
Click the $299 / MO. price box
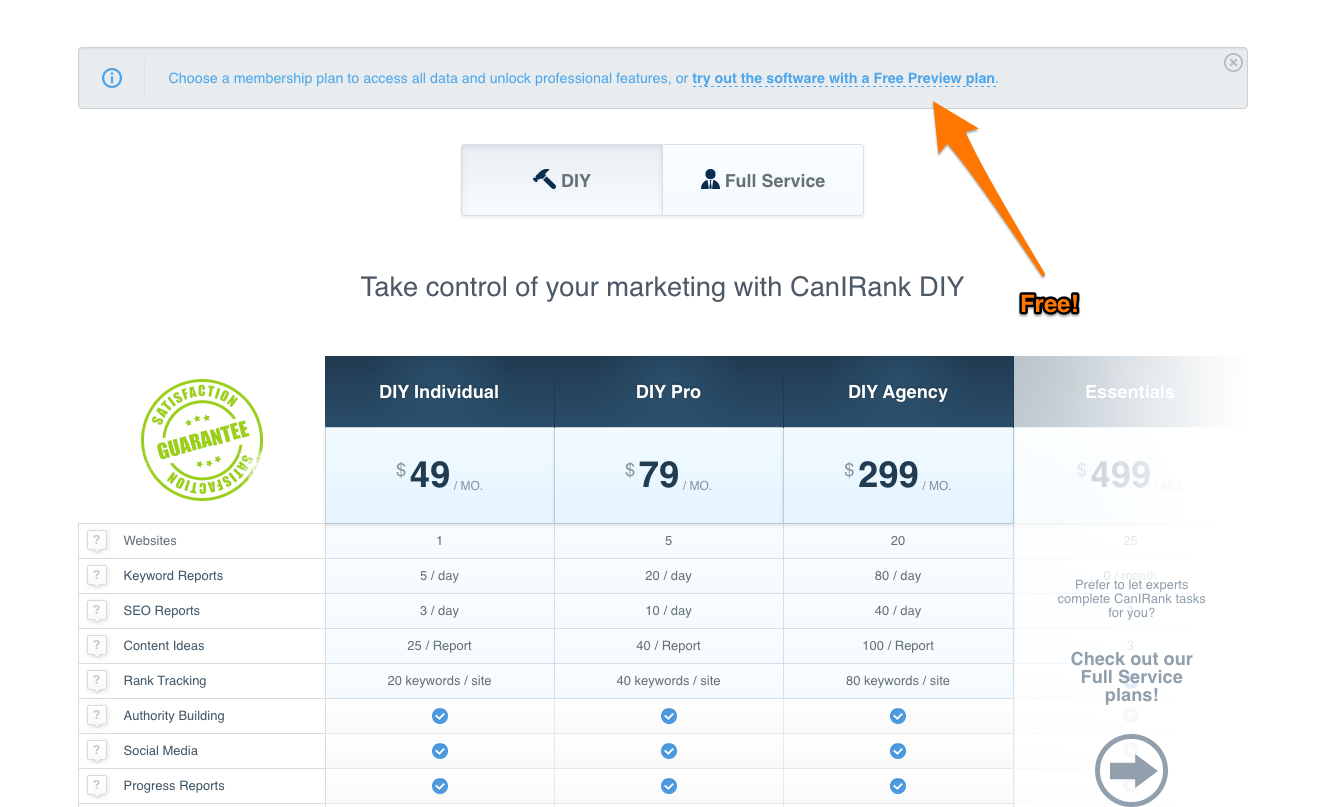click(898, 475)
